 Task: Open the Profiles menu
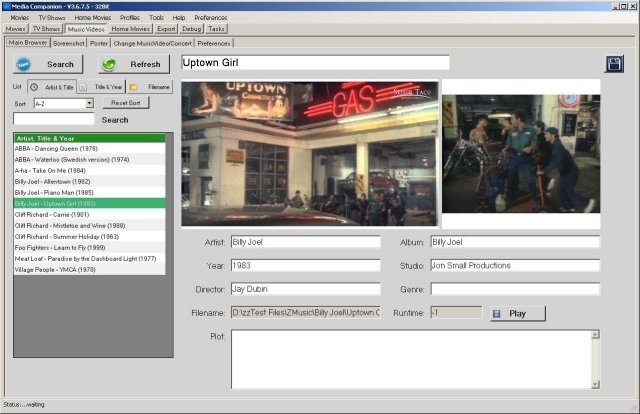click(x=129, y=18)
